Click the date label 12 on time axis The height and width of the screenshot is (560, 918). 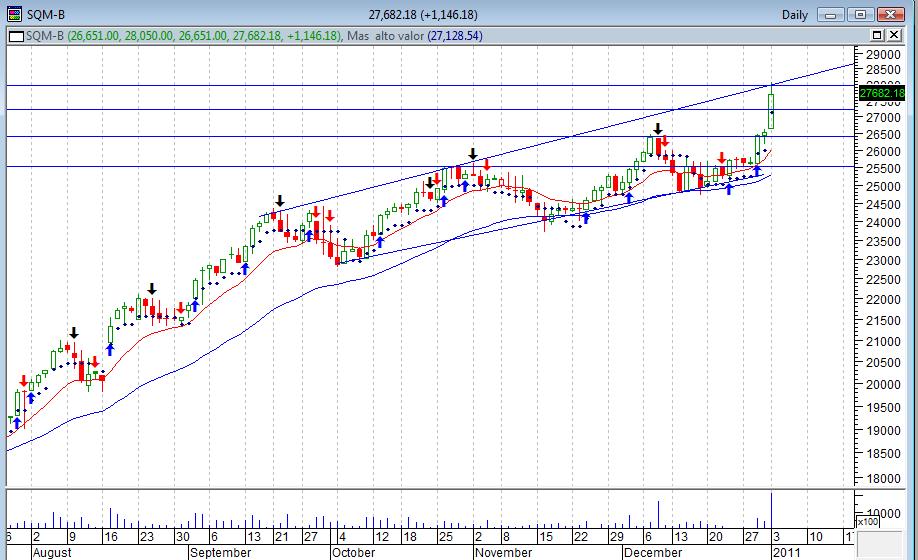pos(382,537)
